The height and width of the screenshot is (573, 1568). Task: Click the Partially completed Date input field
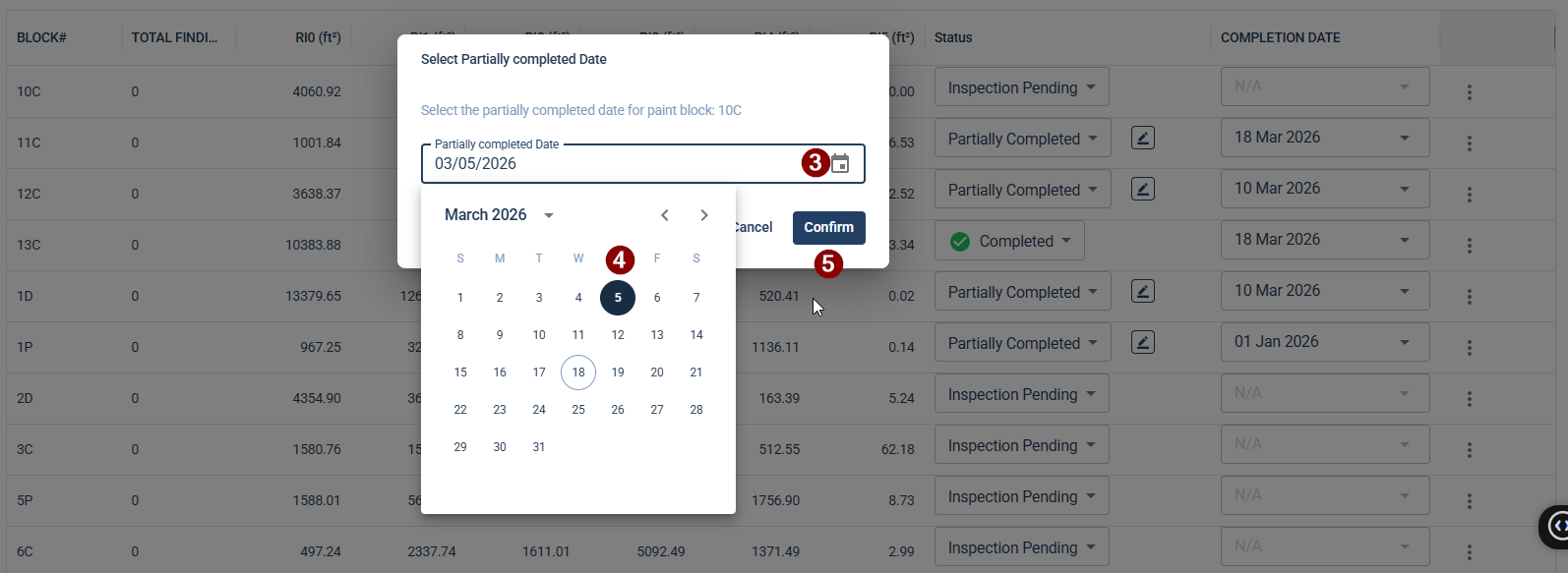click(610, 164)
